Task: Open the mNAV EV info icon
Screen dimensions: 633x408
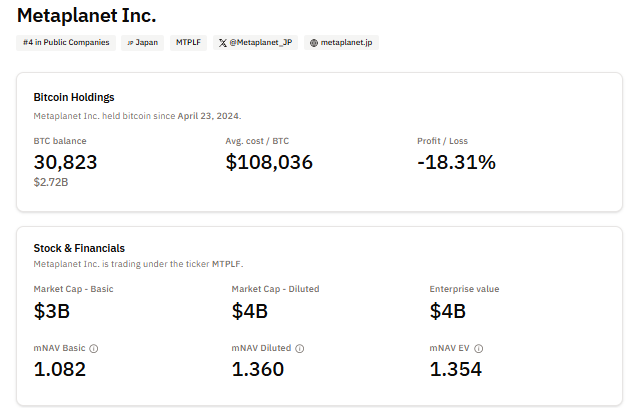Action: 479,348
